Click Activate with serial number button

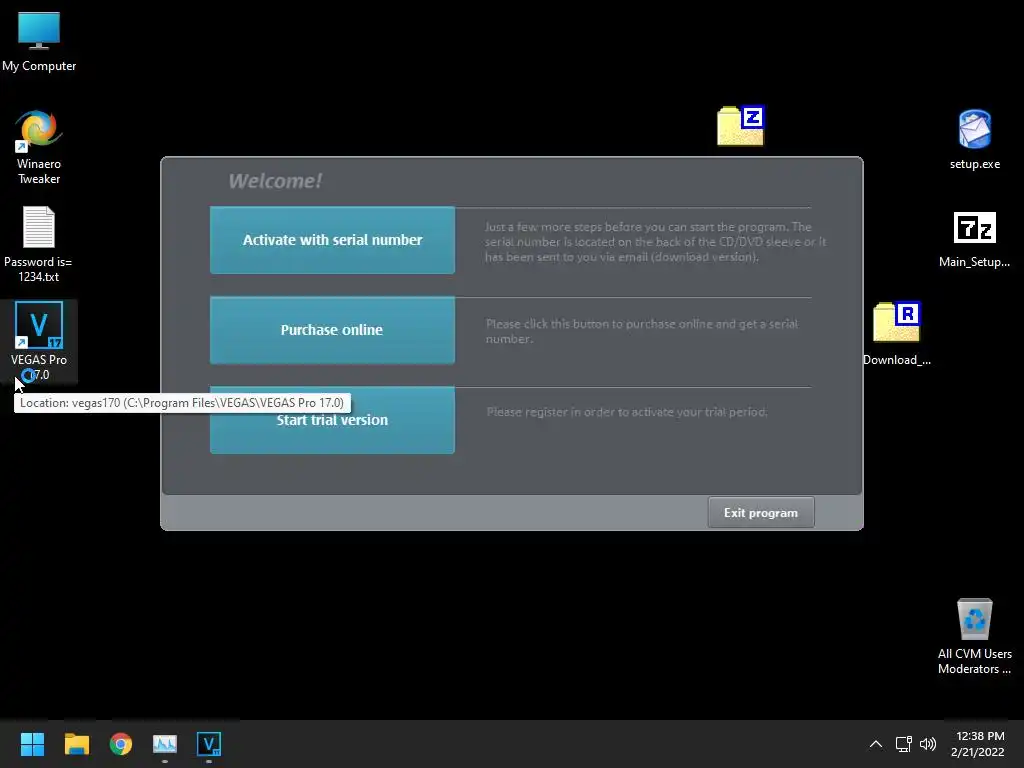[332, 240]
